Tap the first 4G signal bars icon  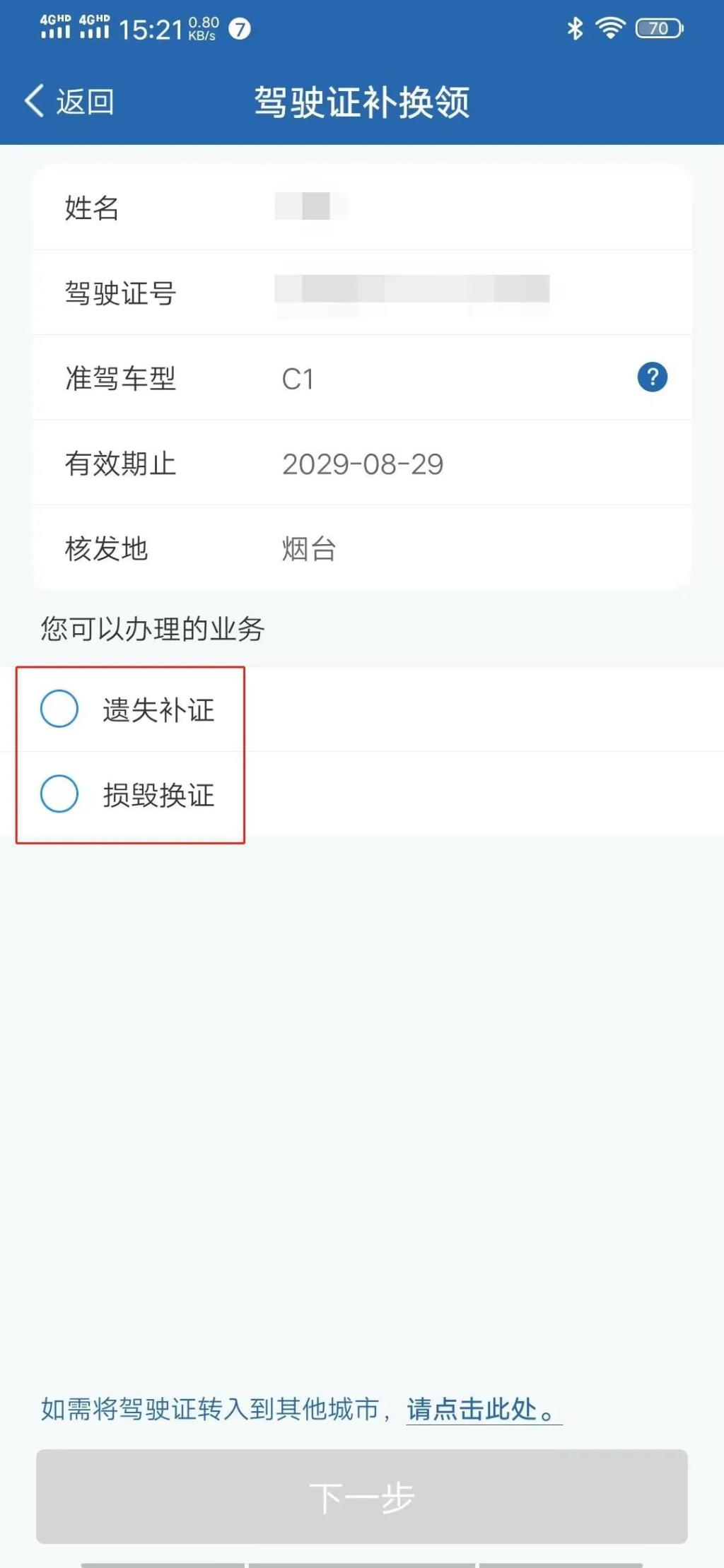[x=55, y=27]
